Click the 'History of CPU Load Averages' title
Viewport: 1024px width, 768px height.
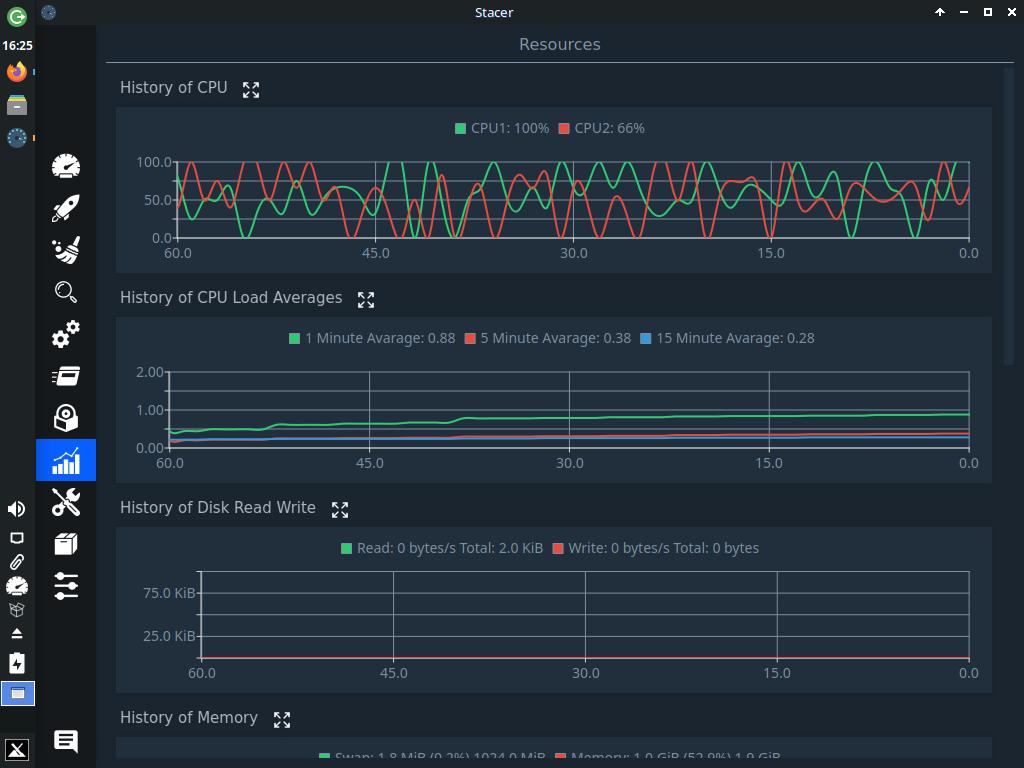point(231,298)
